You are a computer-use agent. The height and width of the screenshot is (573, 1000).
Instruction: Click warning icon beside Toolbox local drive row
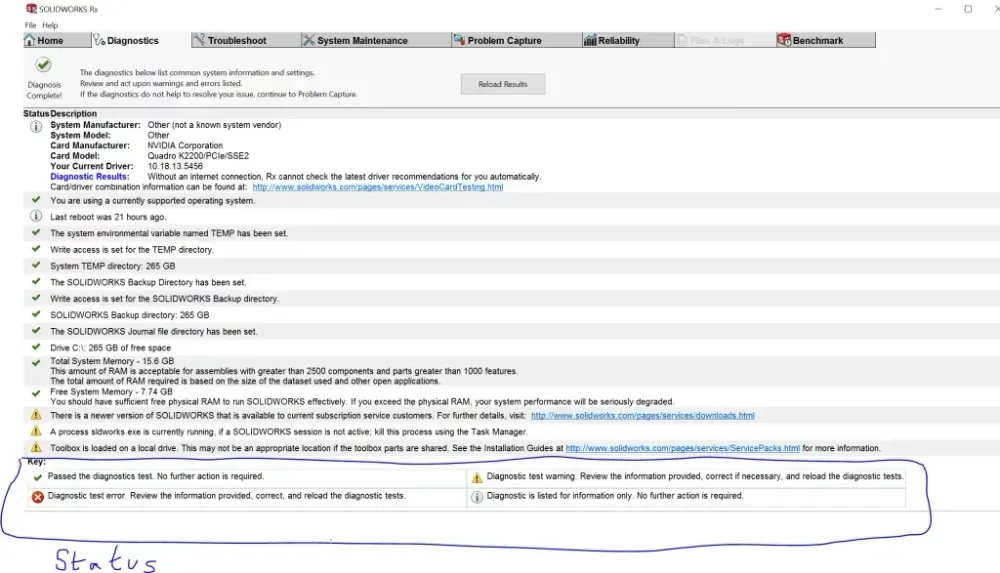click(x=36, y=447)
